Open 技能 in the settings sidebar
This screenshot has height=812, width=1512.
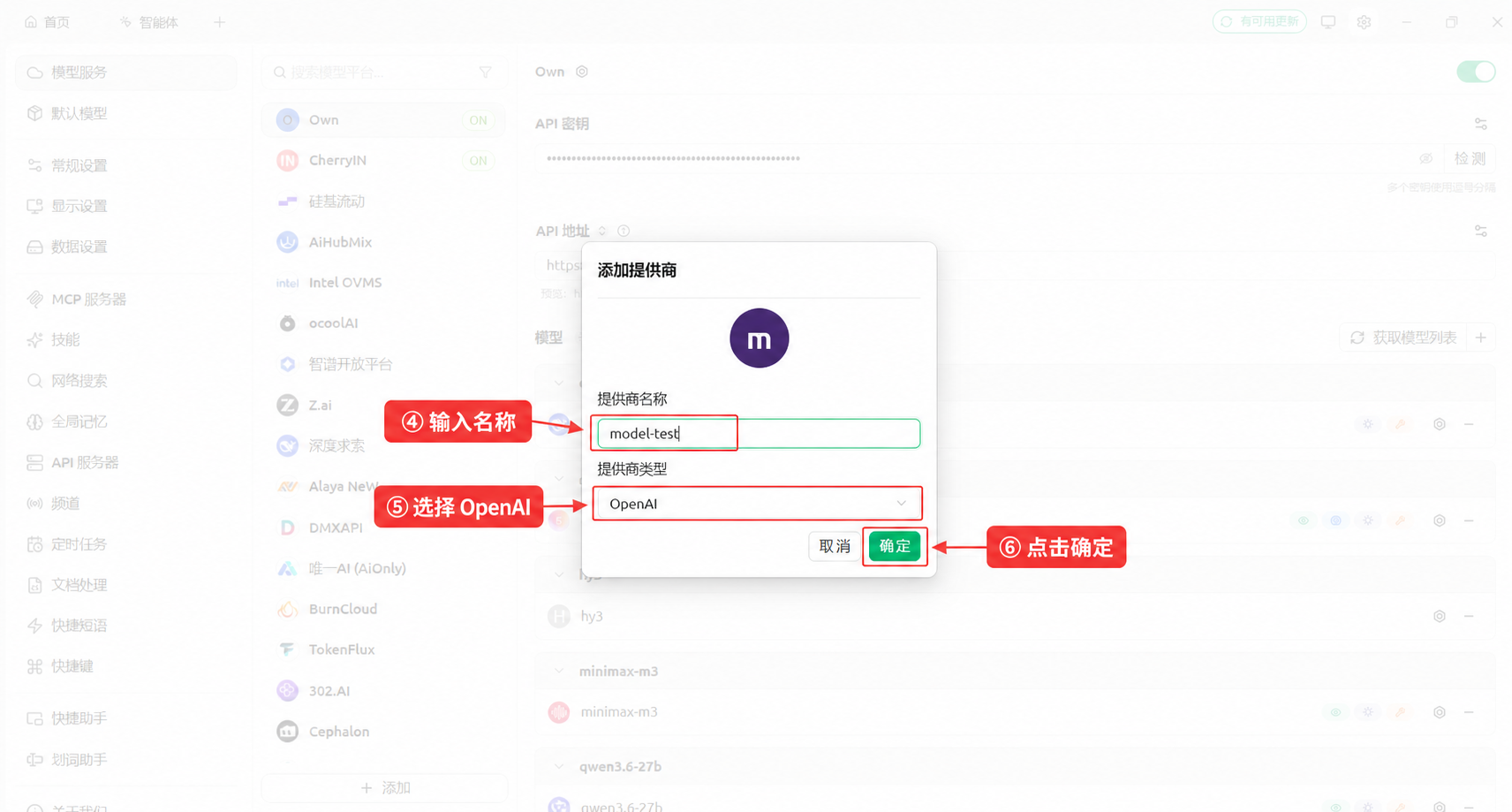126,340
